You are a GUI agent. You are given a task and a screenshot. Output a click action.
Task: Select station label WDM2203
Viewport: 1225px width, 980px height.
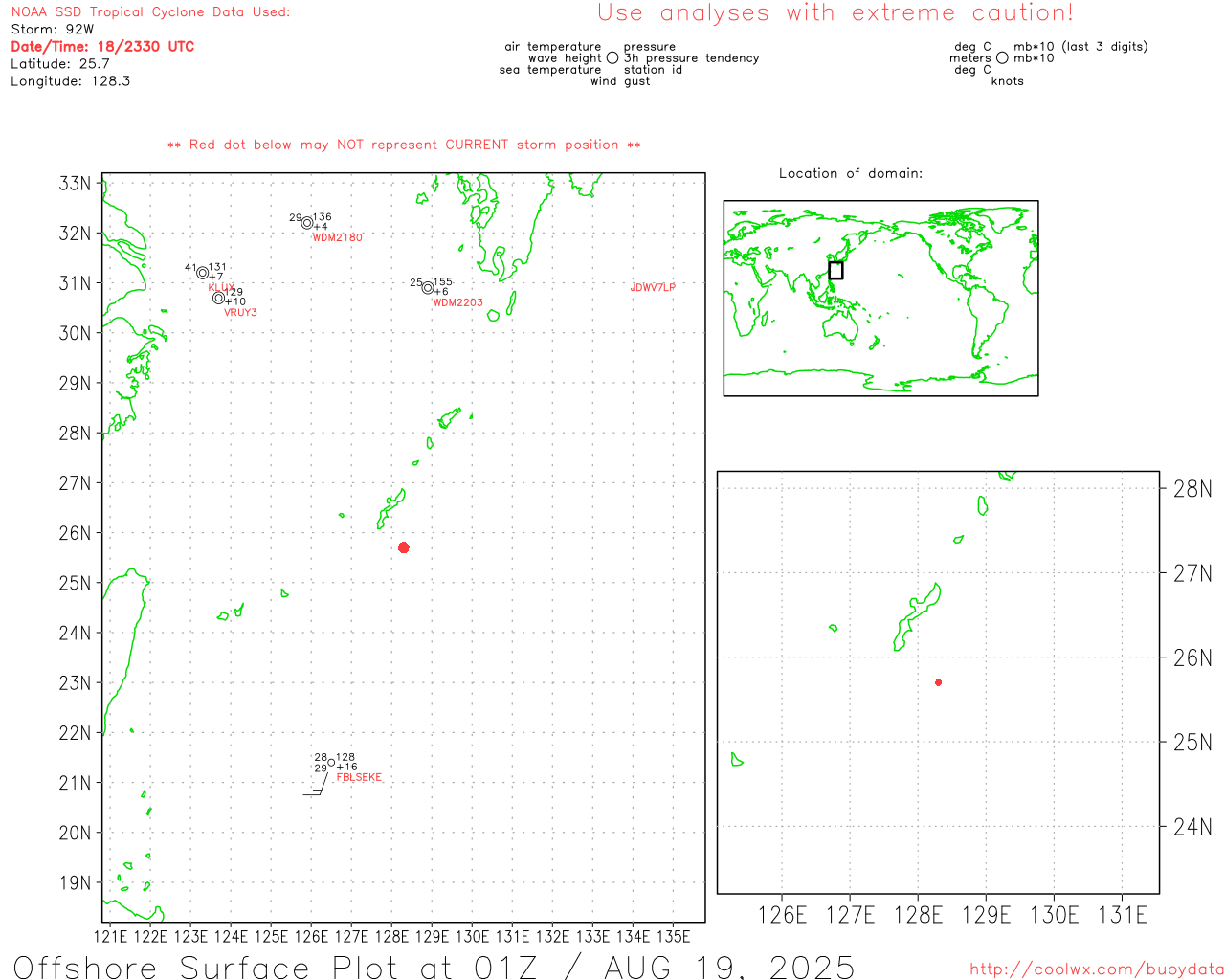[x=458, y=302]
